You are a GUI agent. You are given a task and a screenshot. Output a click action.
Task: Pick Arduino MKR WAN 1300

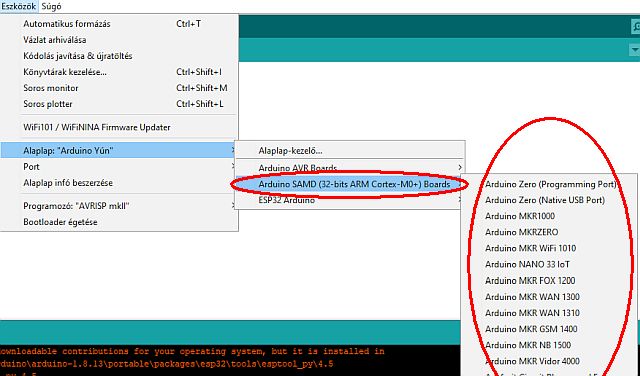549,297
